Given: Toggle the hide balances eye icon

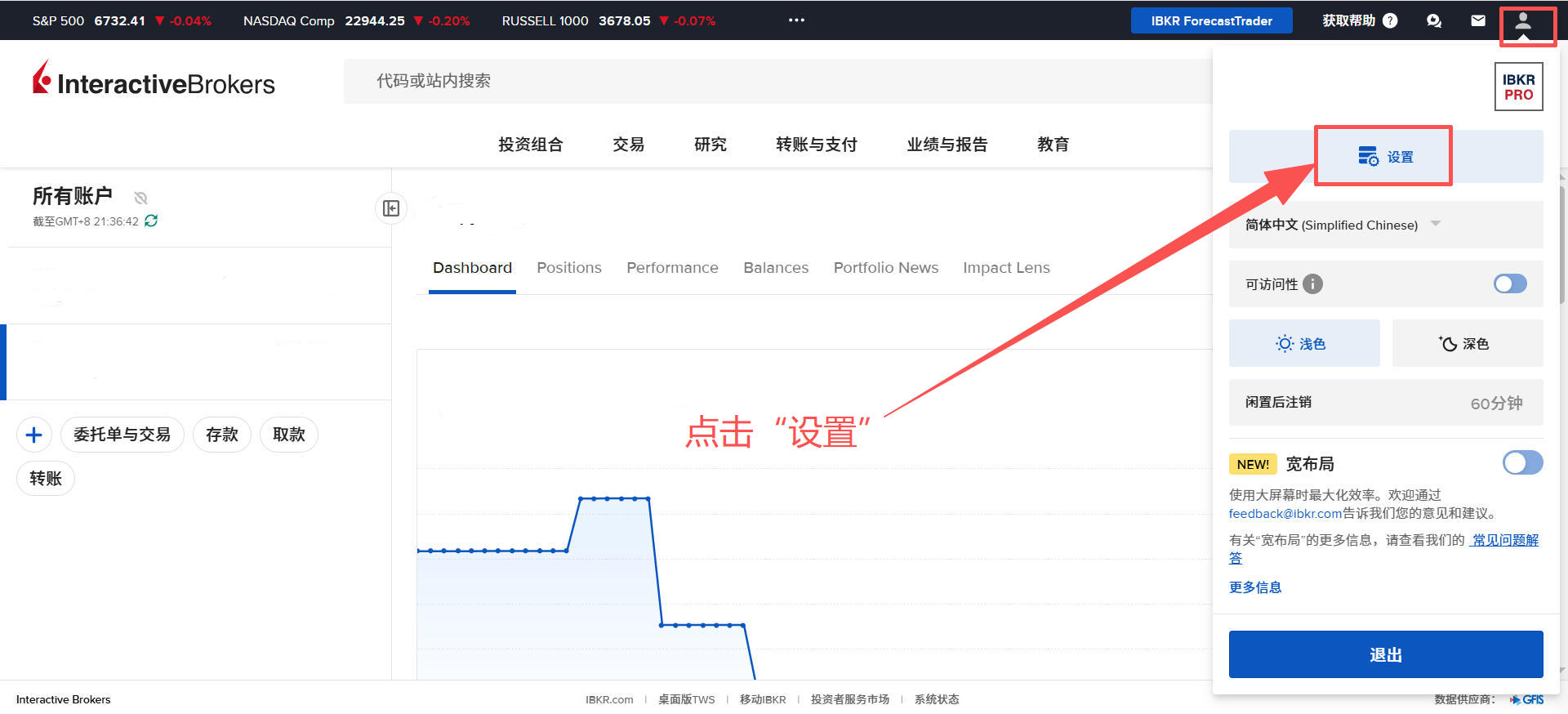Looking at the screenshot, I should tap(140, 198).
